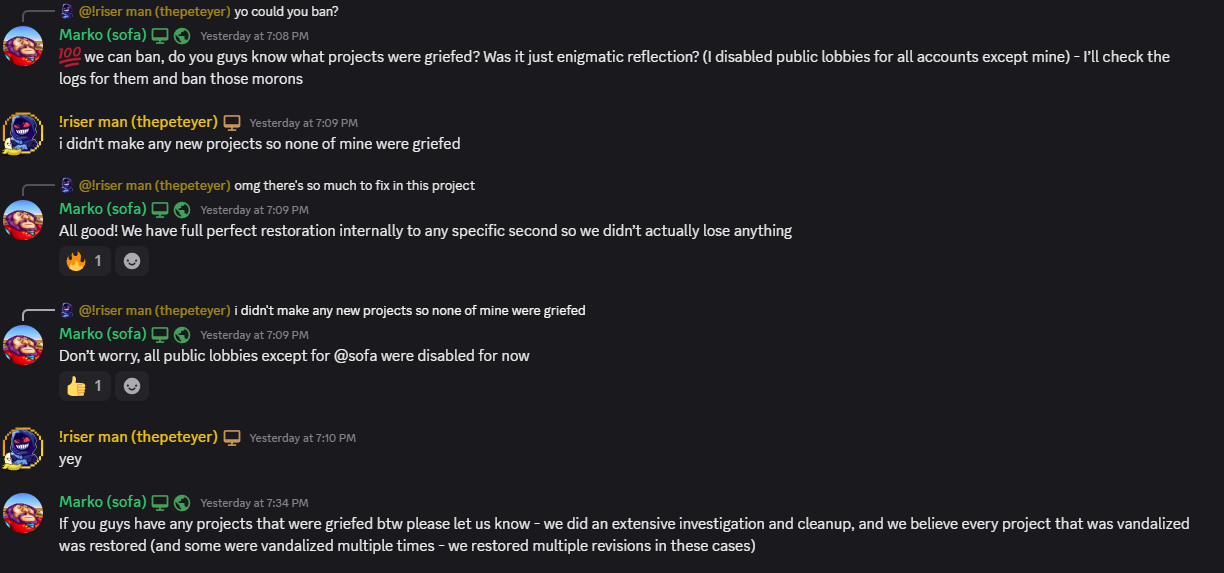Click the 100 emoji in Marko's message
The image size is (1224, 573).
pos(69,57)
